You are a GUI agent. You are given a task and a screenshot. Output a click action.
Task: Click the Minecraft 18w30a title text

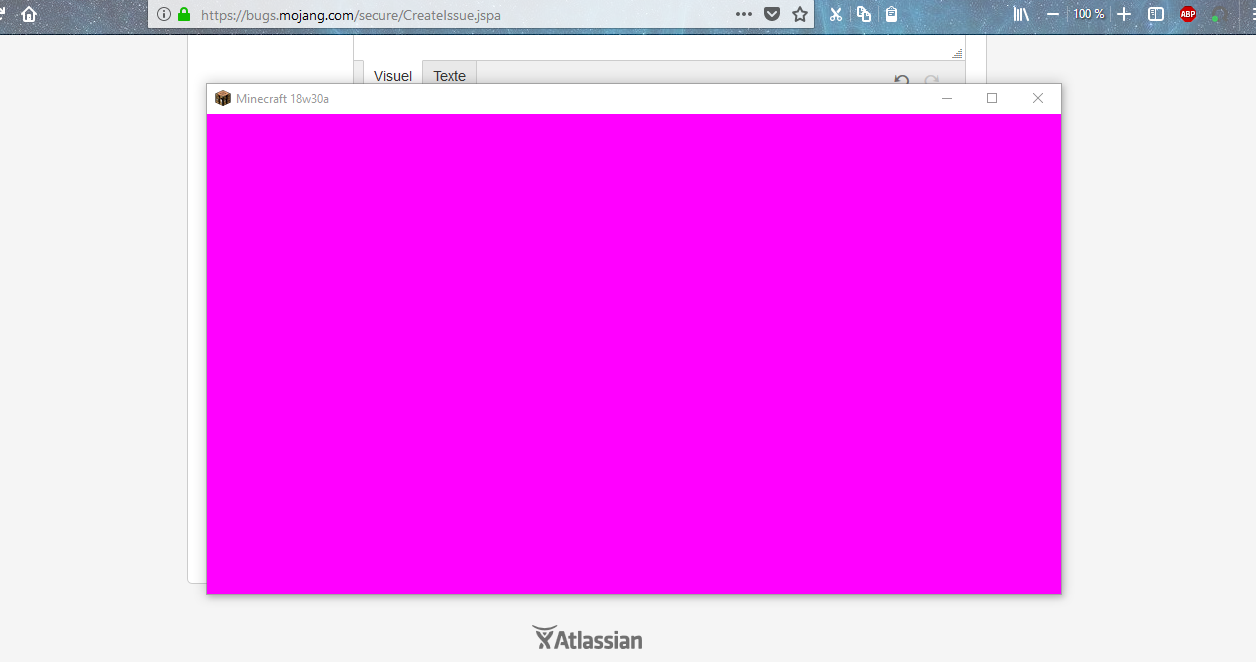coord(283,98)
